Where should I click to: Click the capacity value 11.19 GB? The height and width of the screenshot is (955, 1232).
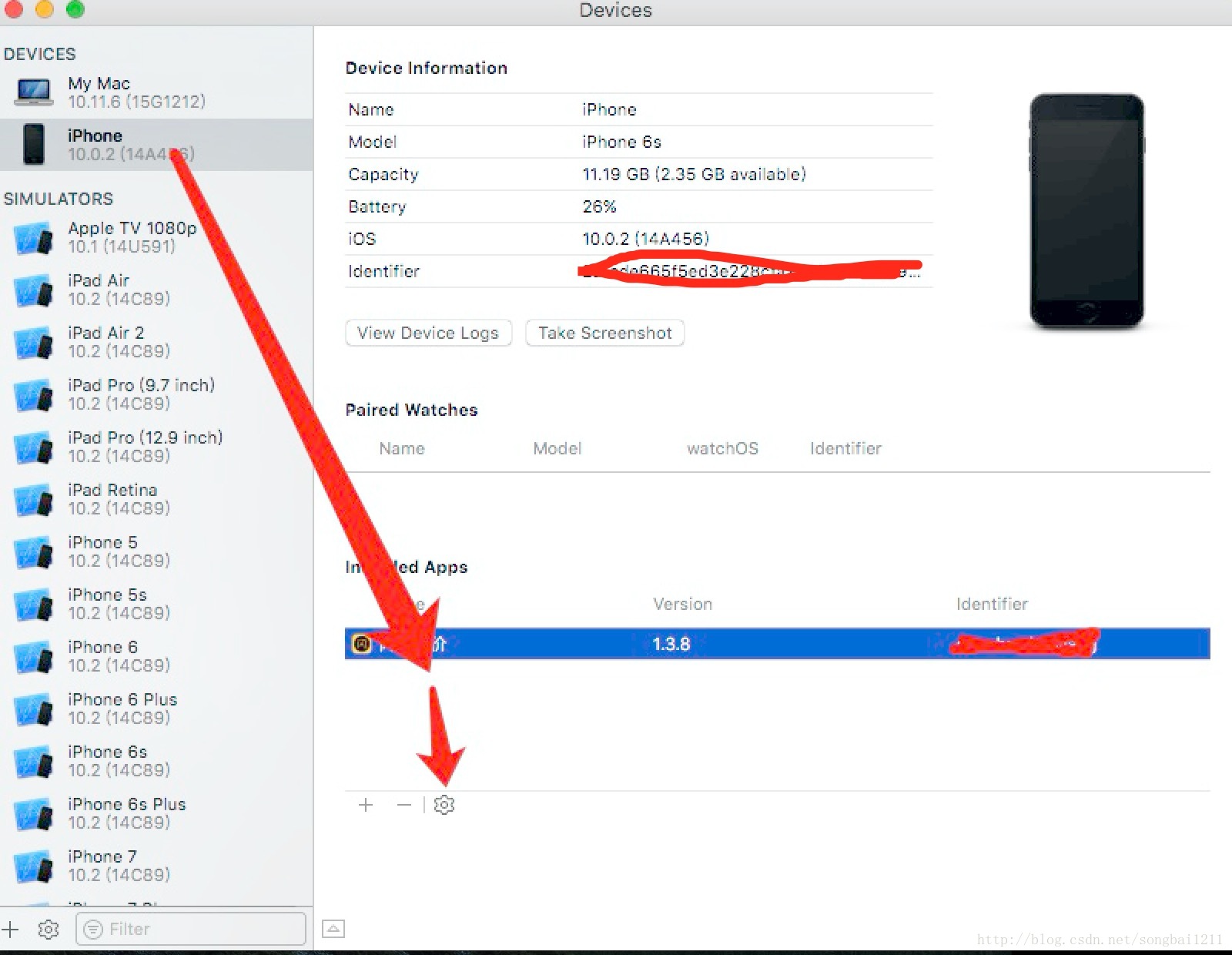[x=694, y=174]
